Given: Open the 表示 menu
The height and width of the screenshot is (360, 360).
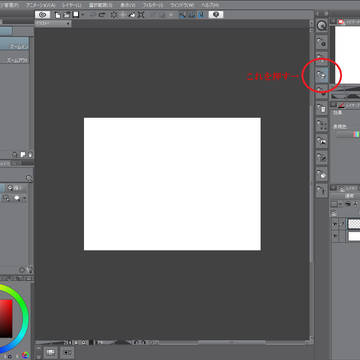Looking at the screenshot, I should [x=128, y=5].
